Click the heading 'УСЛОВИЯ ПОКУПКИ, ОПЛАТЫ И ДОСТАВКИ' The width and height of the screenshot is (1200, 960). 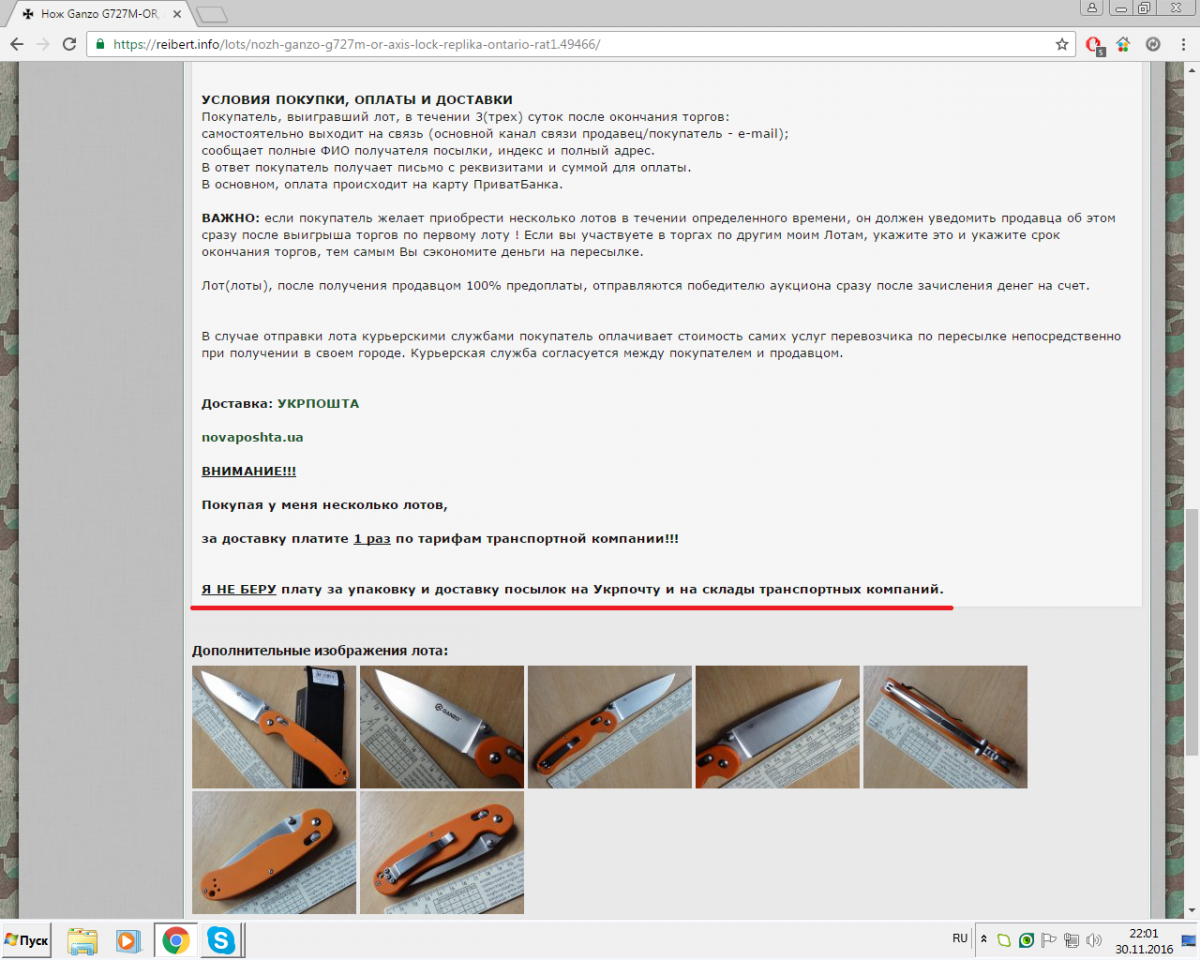(357, 100)
